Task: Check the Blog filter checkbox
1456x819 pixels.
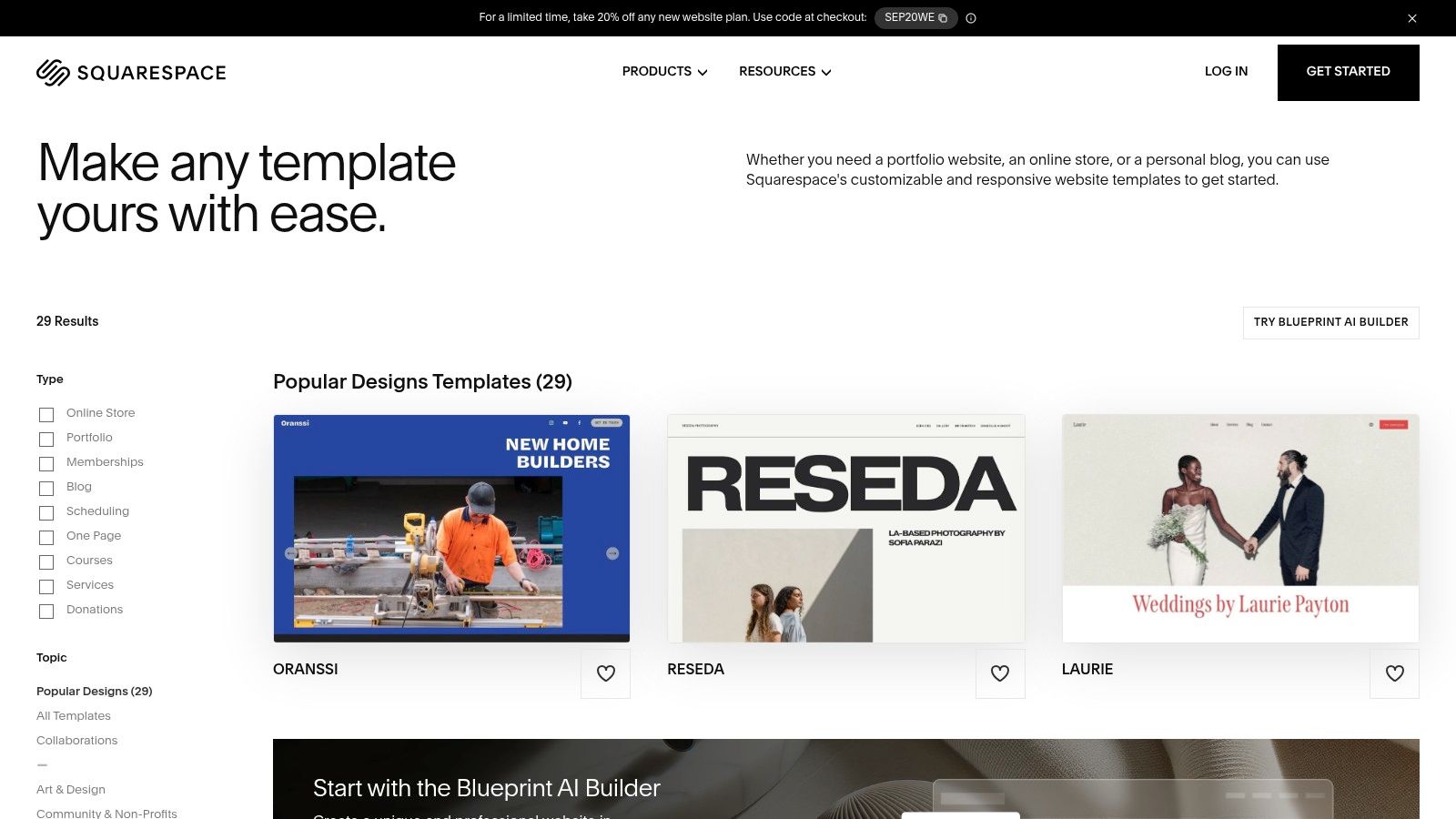Action: point(46,488)
